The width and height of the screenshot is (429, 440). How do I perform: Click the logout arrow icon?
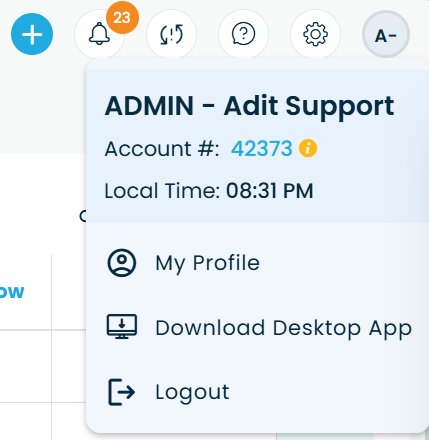[x=122, y=392]
